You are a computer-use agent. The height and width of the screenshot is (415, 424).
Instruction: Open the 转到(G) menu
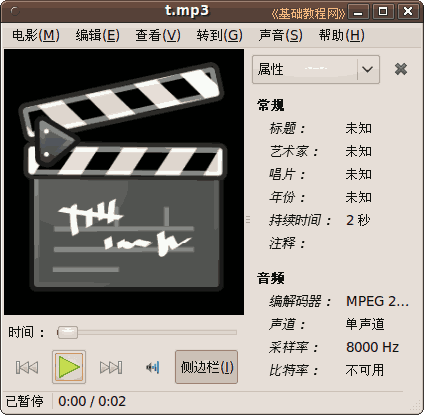click(219, 35)
